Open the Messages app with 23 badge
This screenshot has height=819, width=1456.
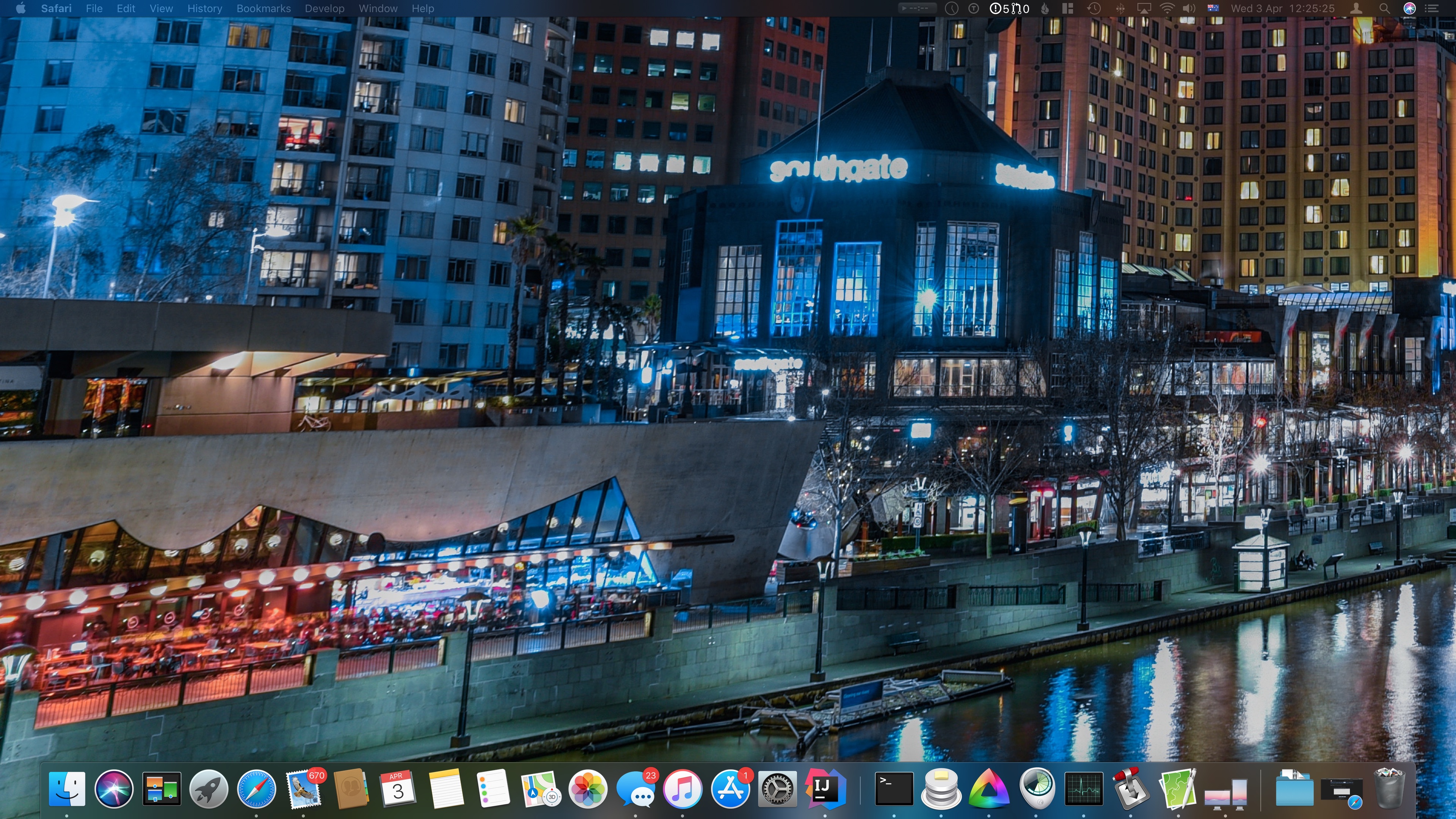click(x=635, y=789)
